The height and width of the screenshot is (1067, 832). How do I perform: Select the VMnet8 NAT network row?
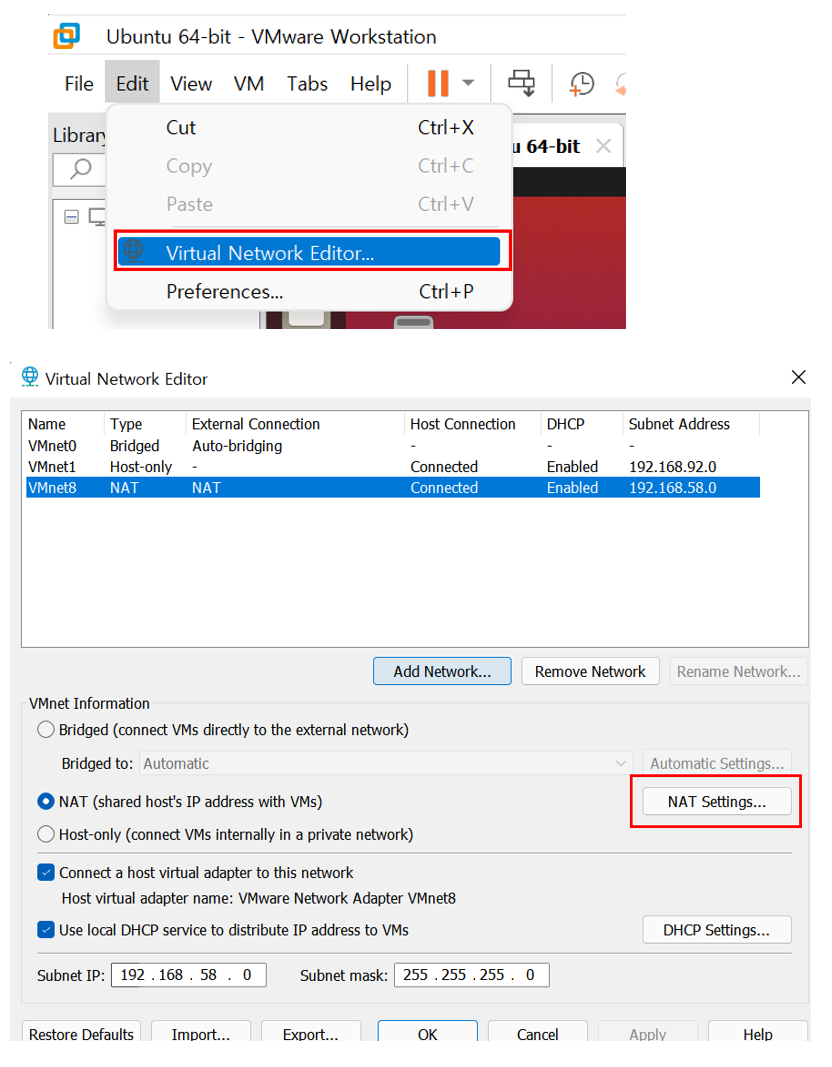point(393,488)
